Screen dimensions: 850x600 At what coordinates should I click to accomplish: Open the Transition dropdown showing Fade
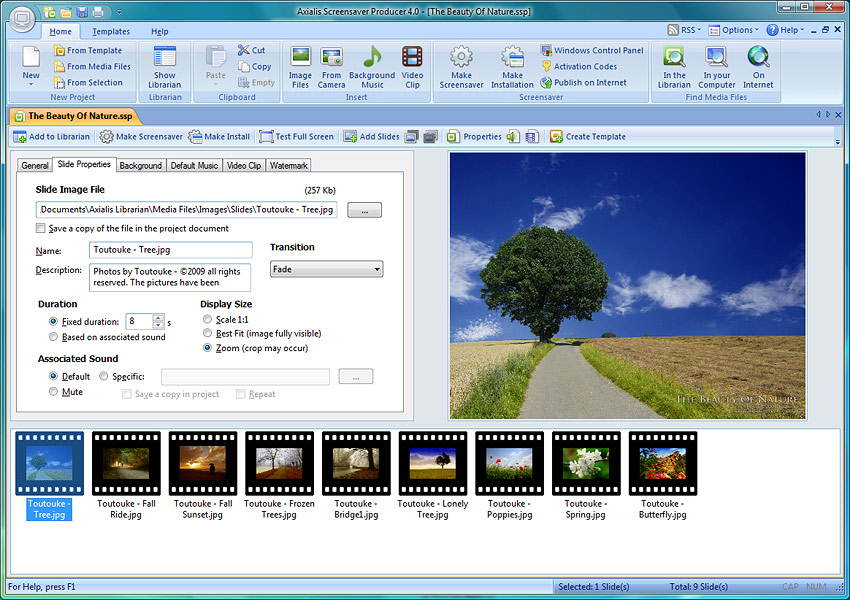(x=326, y=270)
